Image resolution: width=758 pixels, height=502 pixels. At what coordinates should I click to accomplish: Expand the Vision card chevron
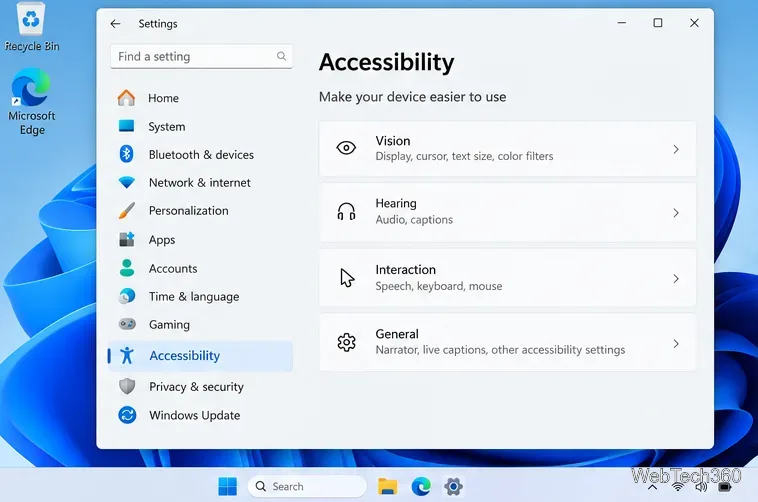point(676,149)
